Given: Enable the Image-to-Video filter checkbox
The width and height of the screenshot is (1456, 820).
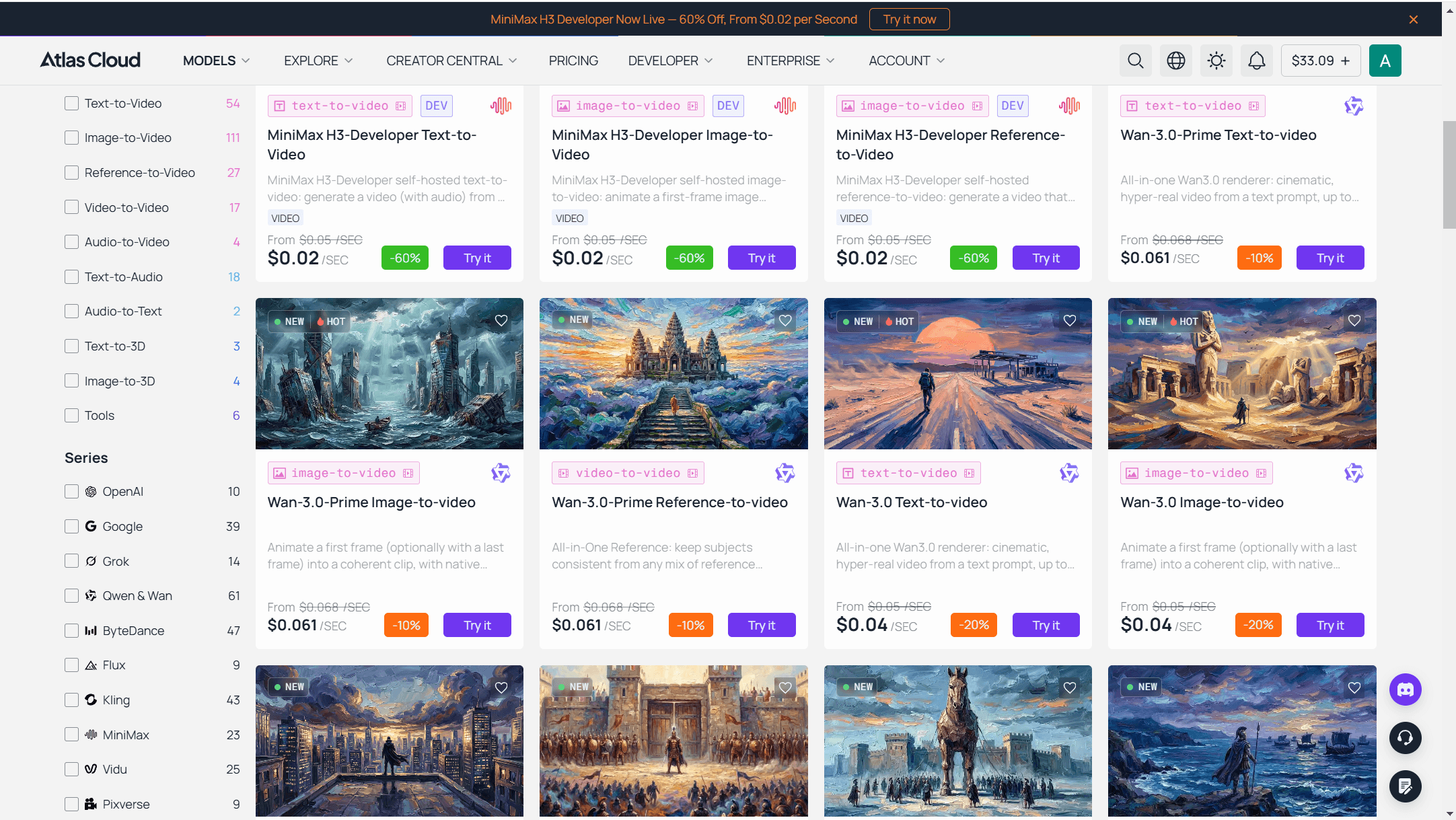Looking at the screenshot, I should [71, 137].
